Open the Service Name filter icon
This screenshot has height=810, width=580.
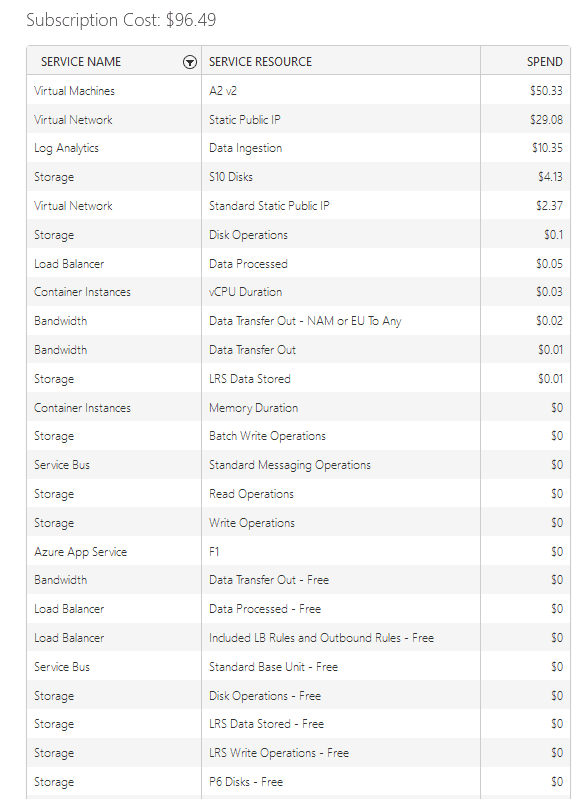coord(190,63)
